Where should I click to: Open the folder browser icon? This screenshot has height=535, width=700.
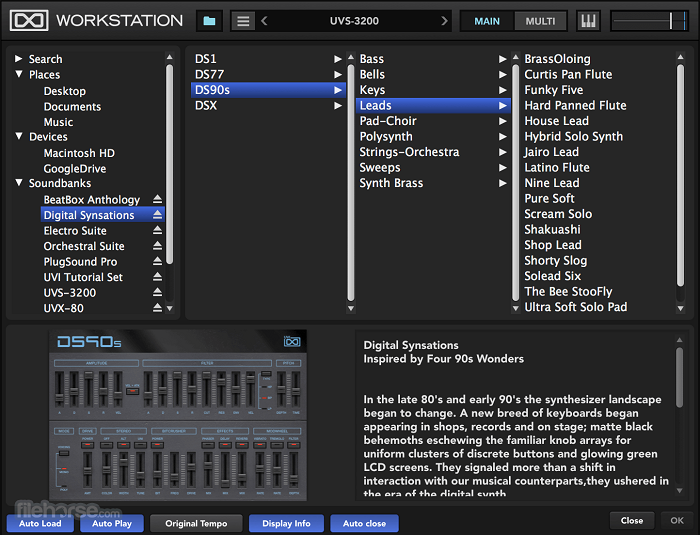pos(209,20)
